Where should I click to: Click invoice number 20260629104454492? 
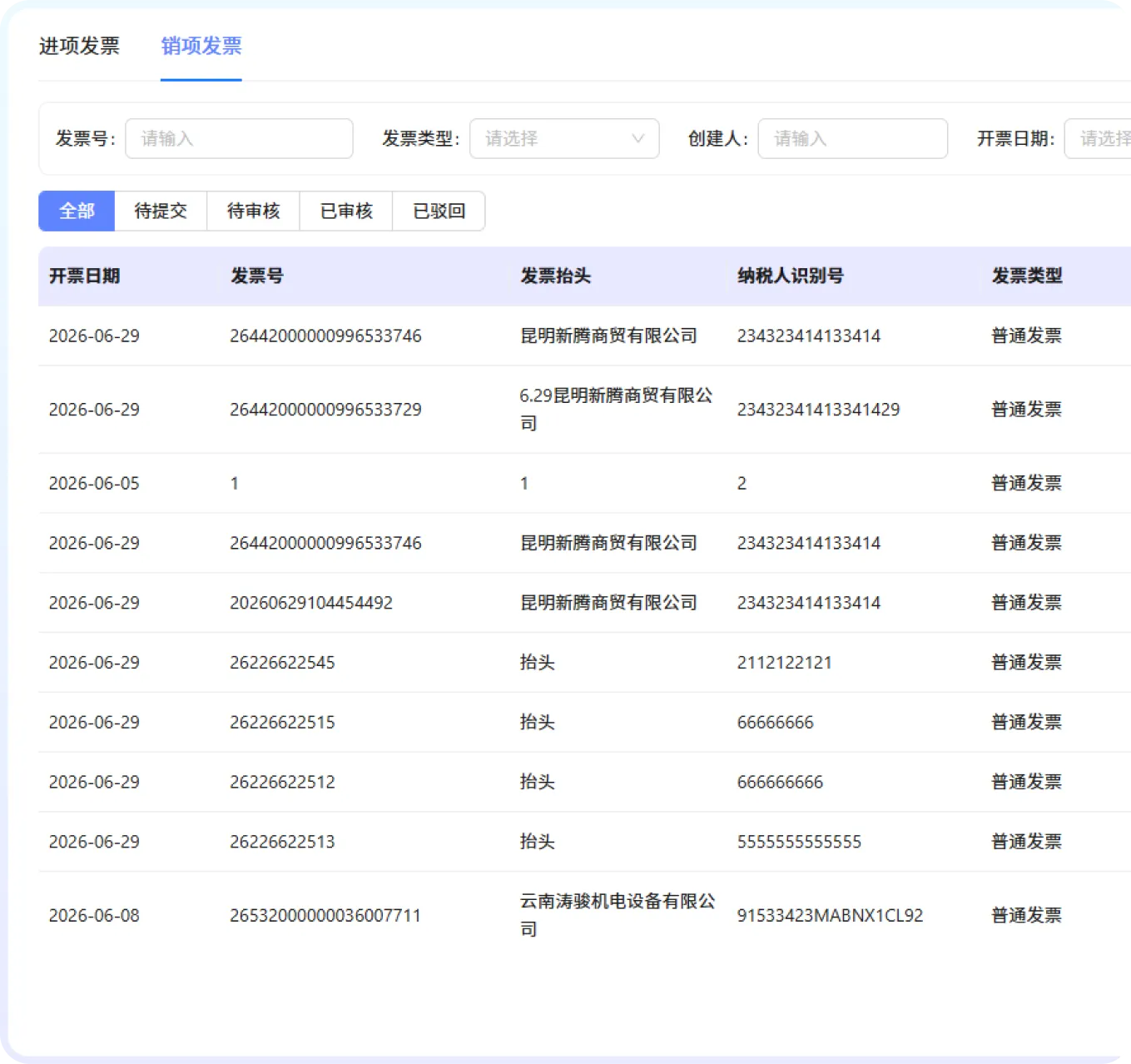311,603
